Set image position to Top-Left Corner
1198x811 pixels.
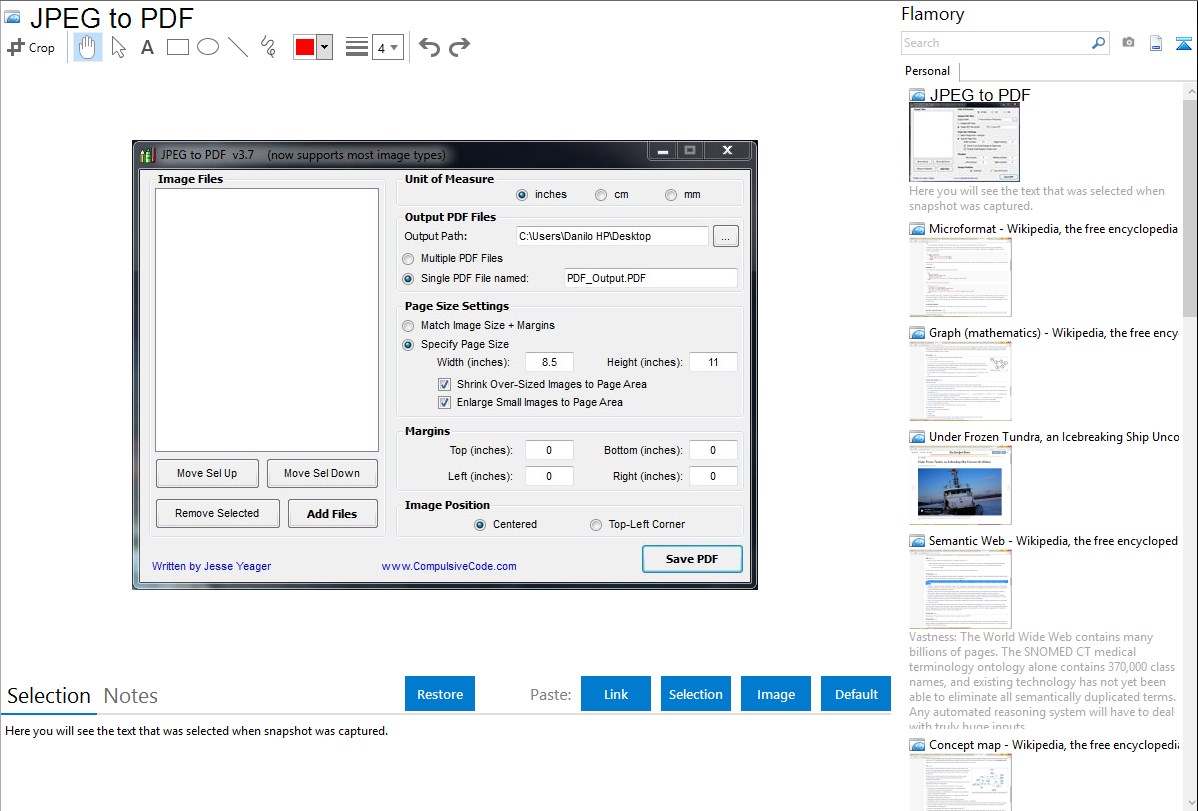click(596, 525)
